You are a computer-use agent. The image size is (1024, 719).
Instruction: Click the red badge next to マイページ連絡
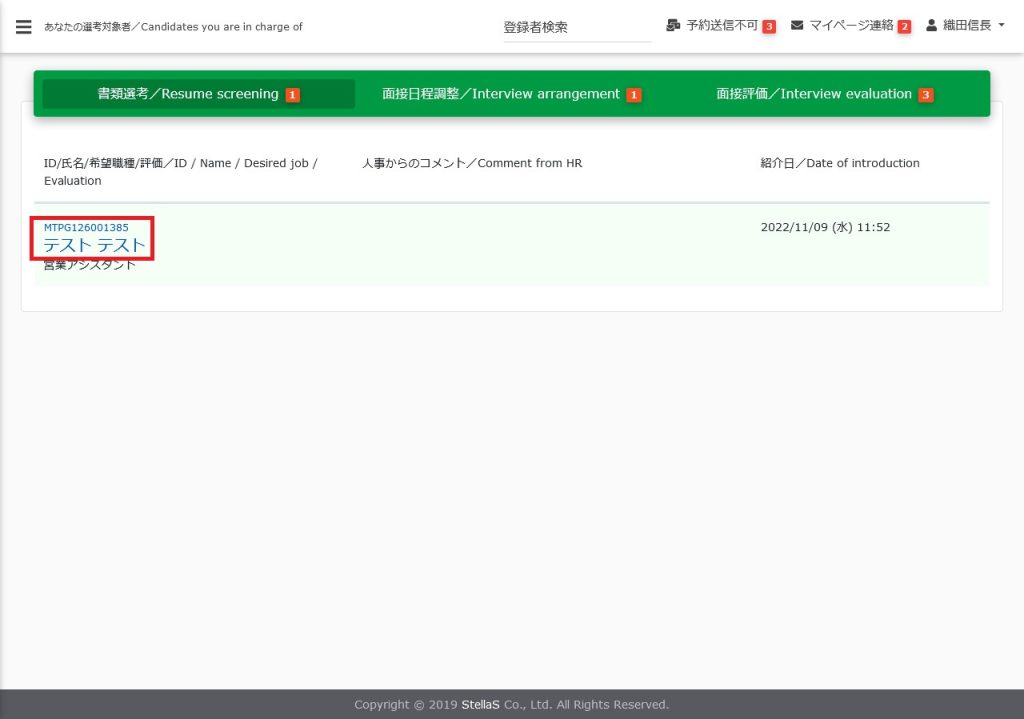[904, 27]
